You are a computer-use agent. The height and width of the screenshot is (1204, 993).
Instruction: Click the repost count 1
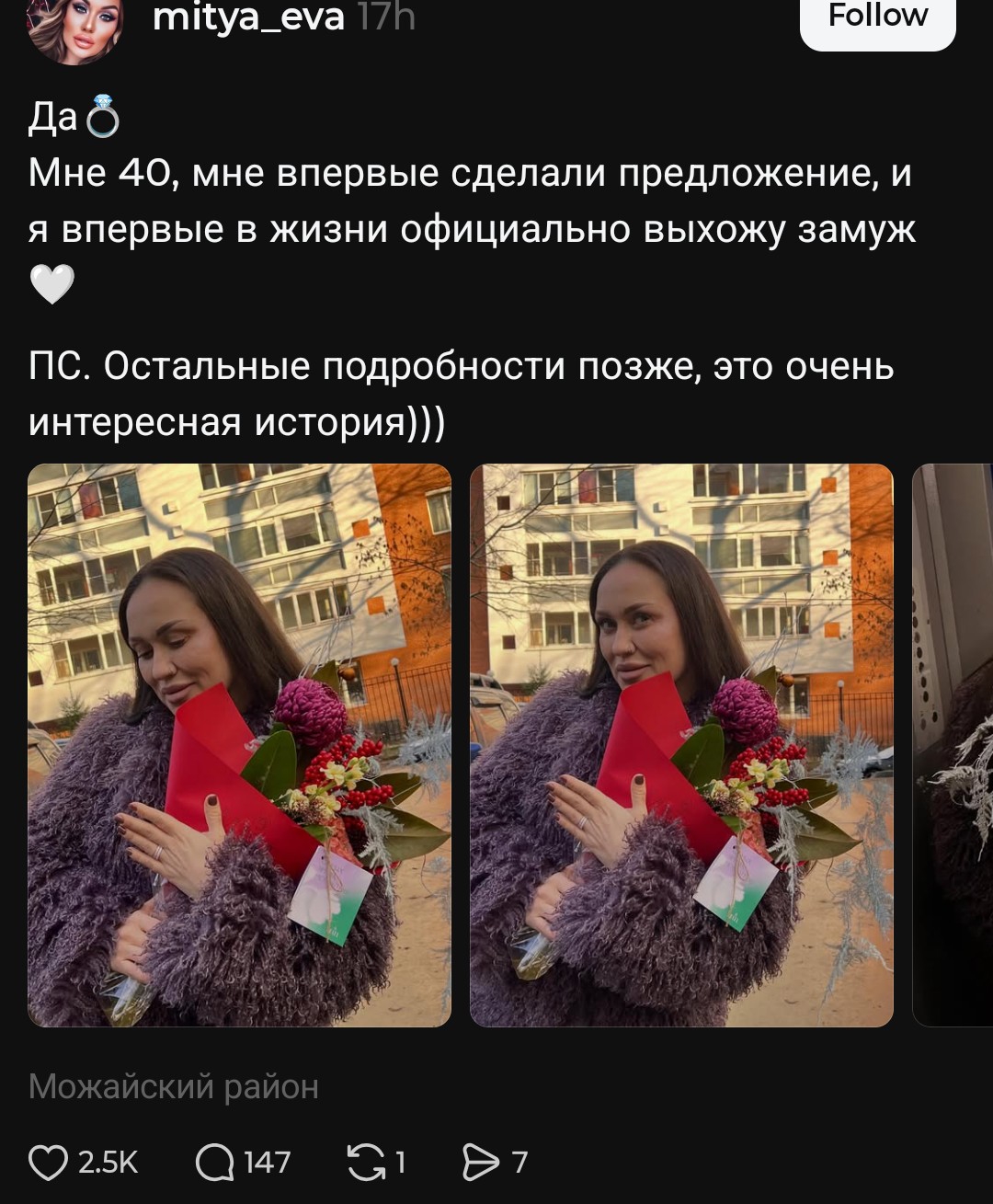(x=400, y=1163)
